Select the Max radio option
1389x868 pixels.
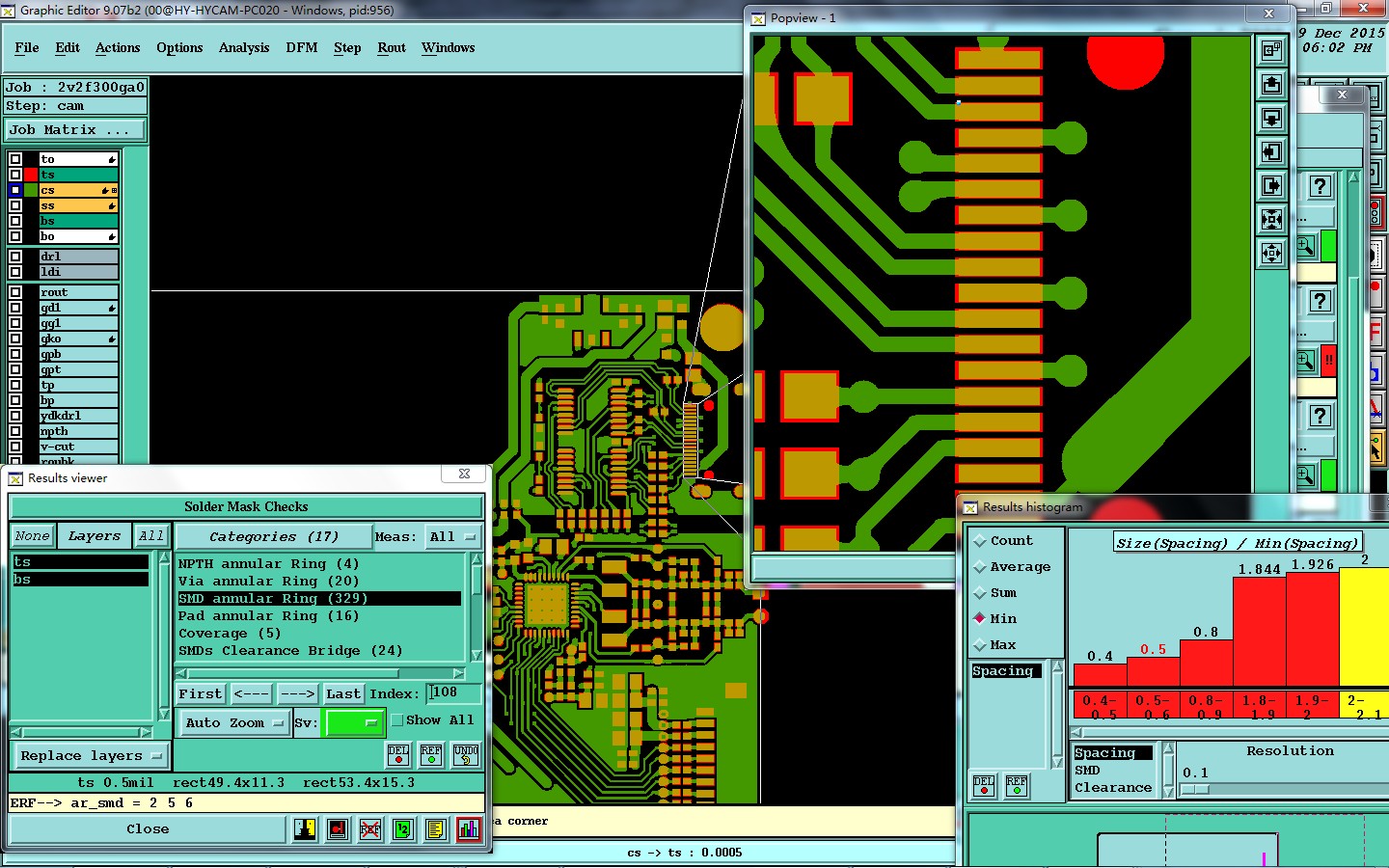tap(980, 644)
